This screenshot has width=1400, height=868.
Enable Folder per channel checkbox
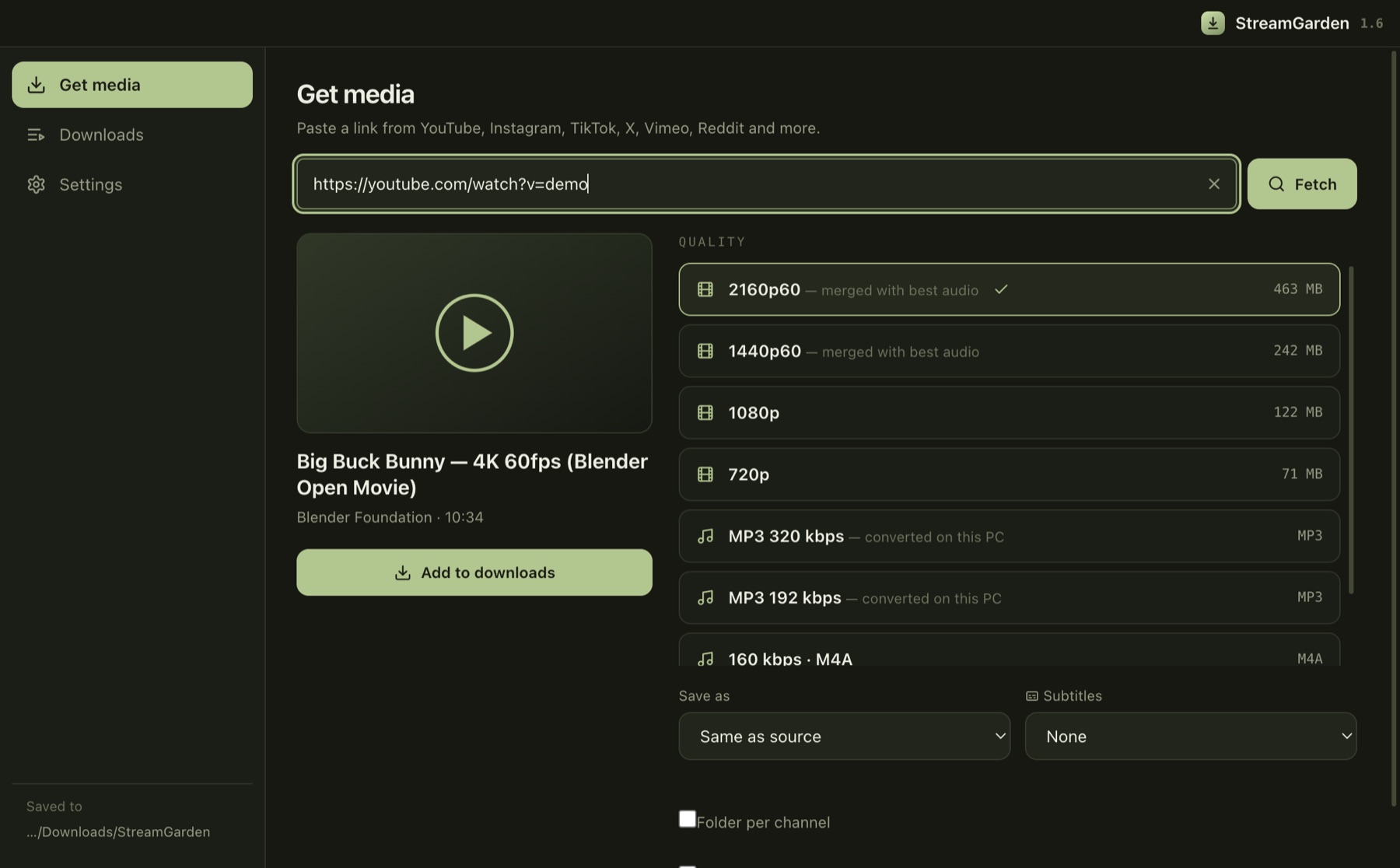coord(687,819)
